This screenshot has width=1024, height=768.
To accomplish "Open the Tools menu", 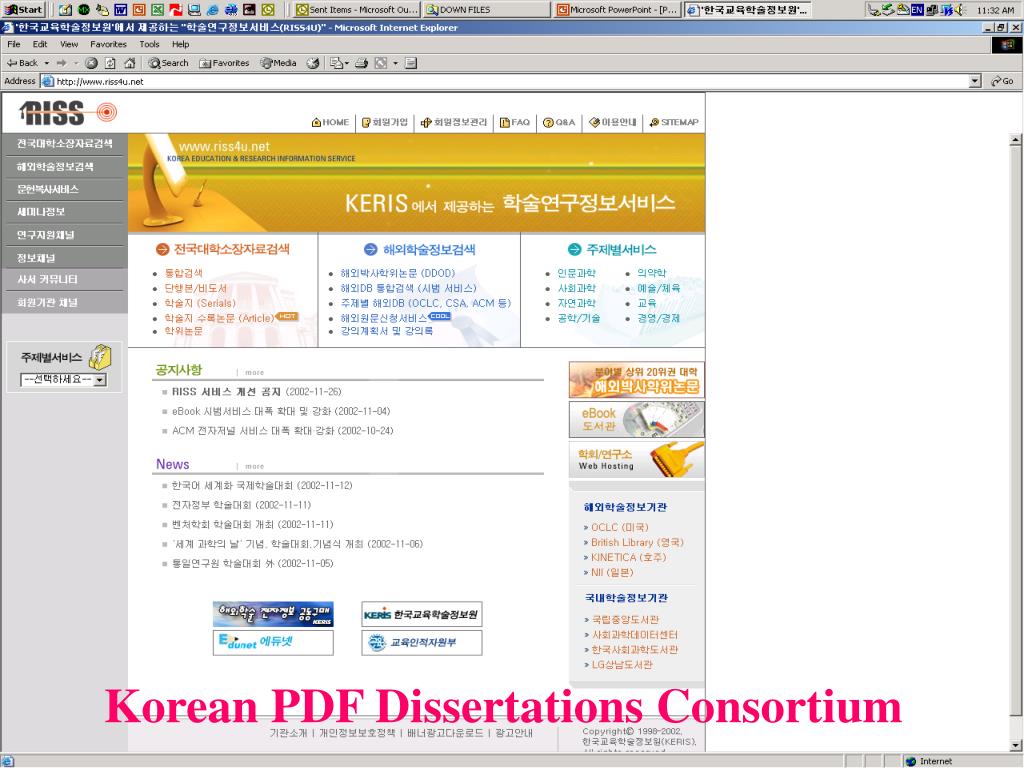I will (x=149, y=44).
